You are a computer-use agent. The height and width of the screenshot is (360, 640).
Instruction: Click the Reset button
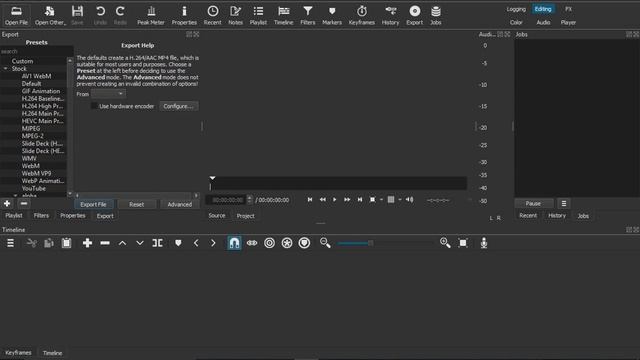coord(136,204)
